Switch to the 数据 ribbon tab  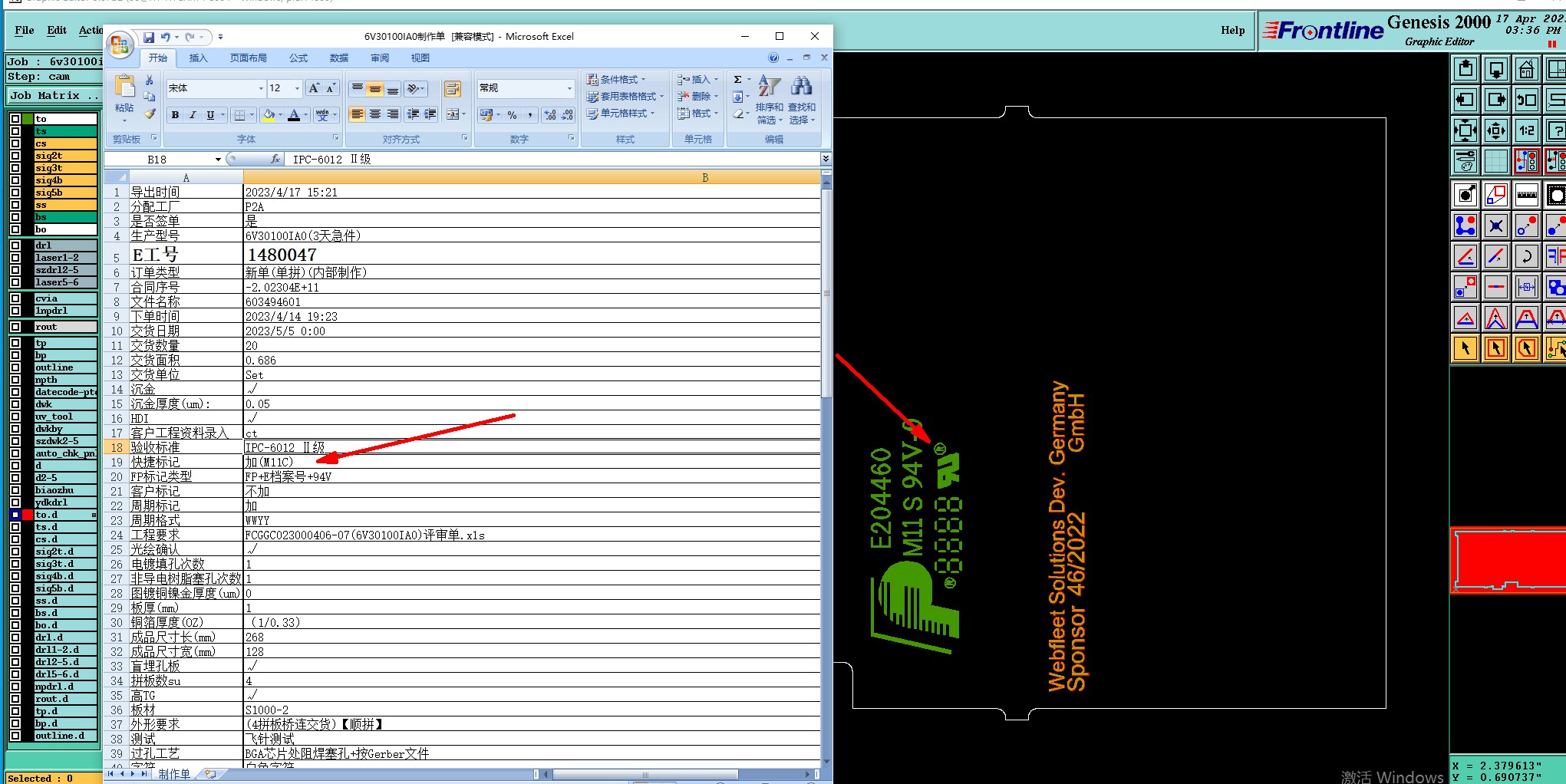coord(339,58)
